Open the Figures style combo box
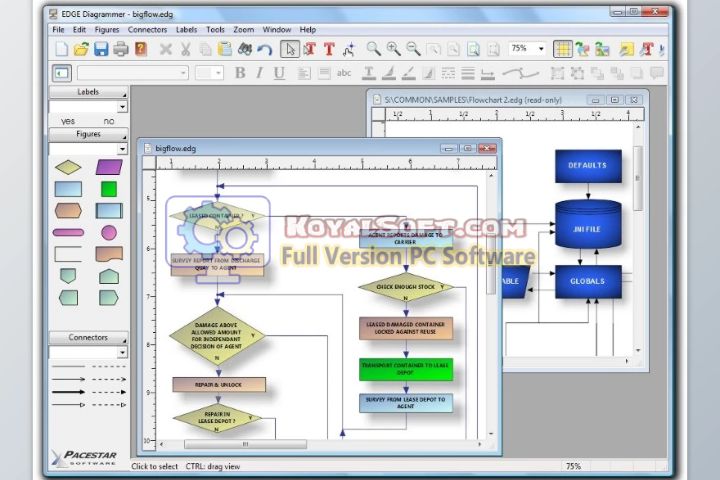 [88, 149]
